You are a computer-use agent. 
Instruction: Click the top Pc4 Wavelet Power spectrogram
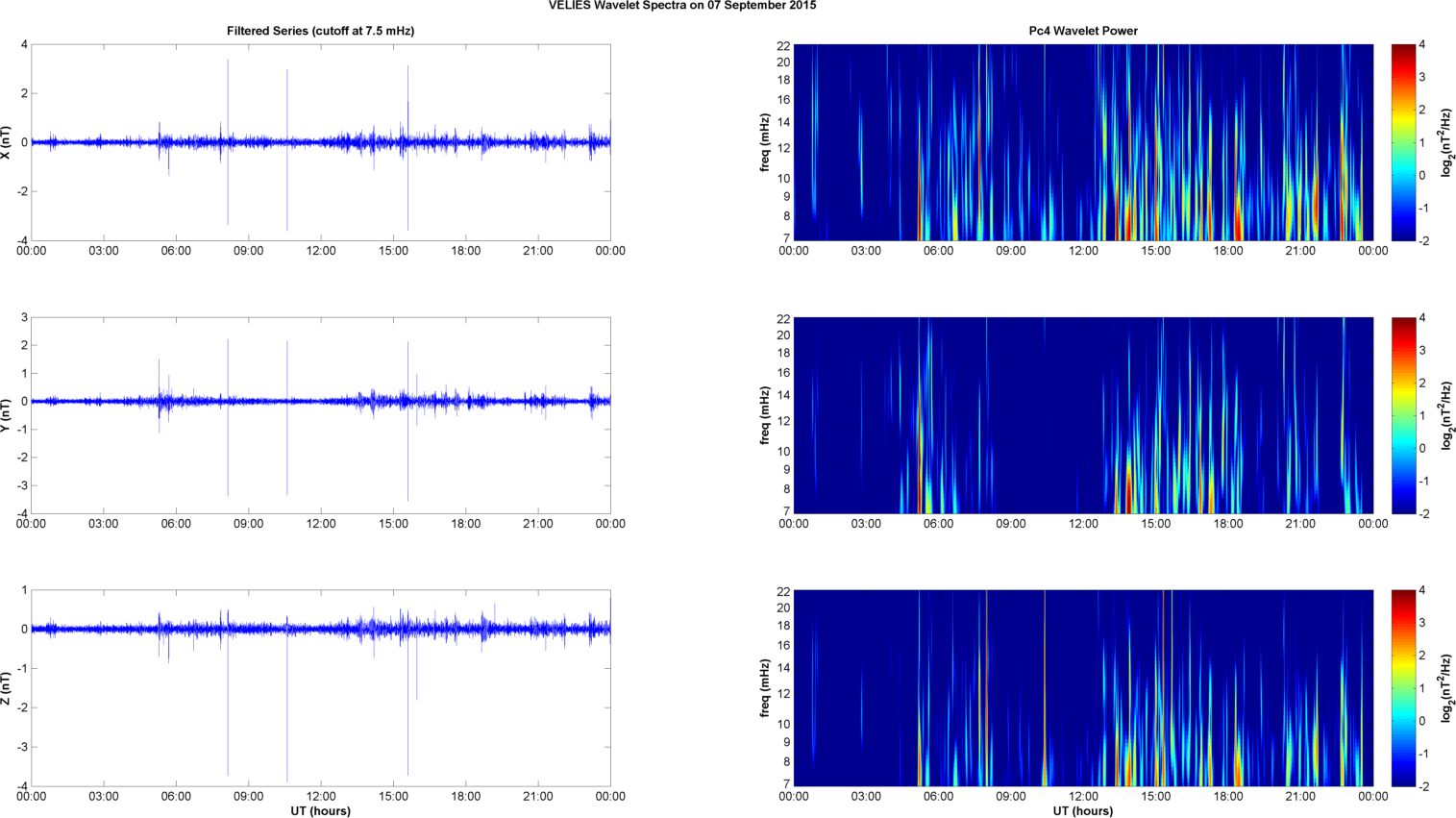pyautogui.click(x=1083, y=142)
